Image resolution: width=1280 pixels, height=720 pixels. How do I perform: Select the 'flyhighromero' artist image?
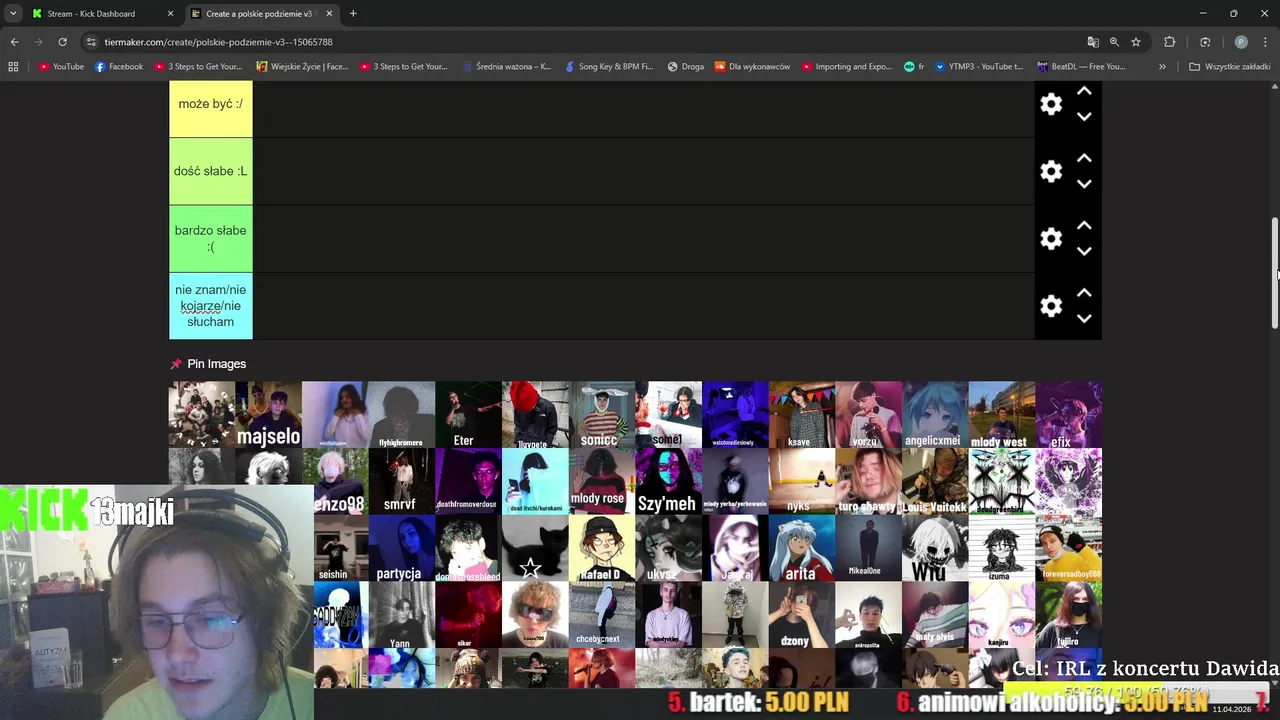pyautogui.click(x=401, y=414)
